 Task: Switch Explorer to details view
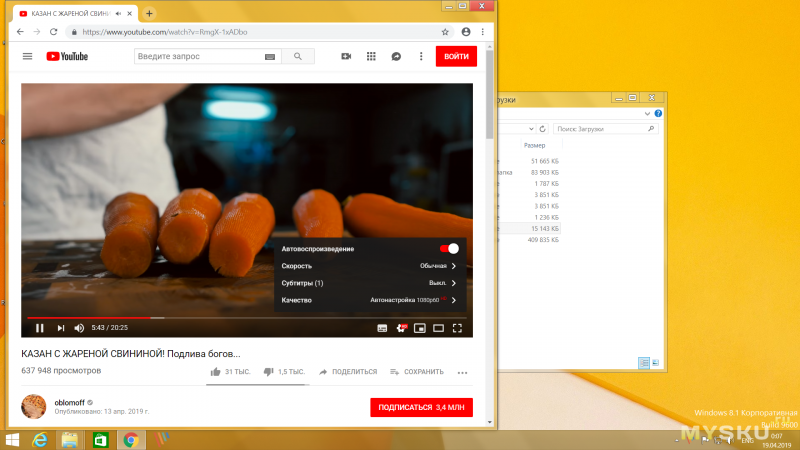tap(644, 363)
